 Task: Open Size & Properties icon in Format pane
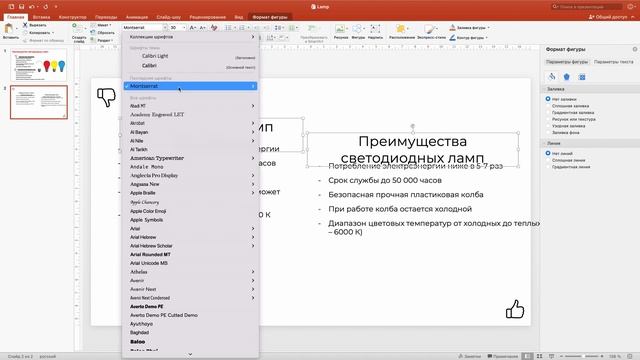click(x=582, y=77)
